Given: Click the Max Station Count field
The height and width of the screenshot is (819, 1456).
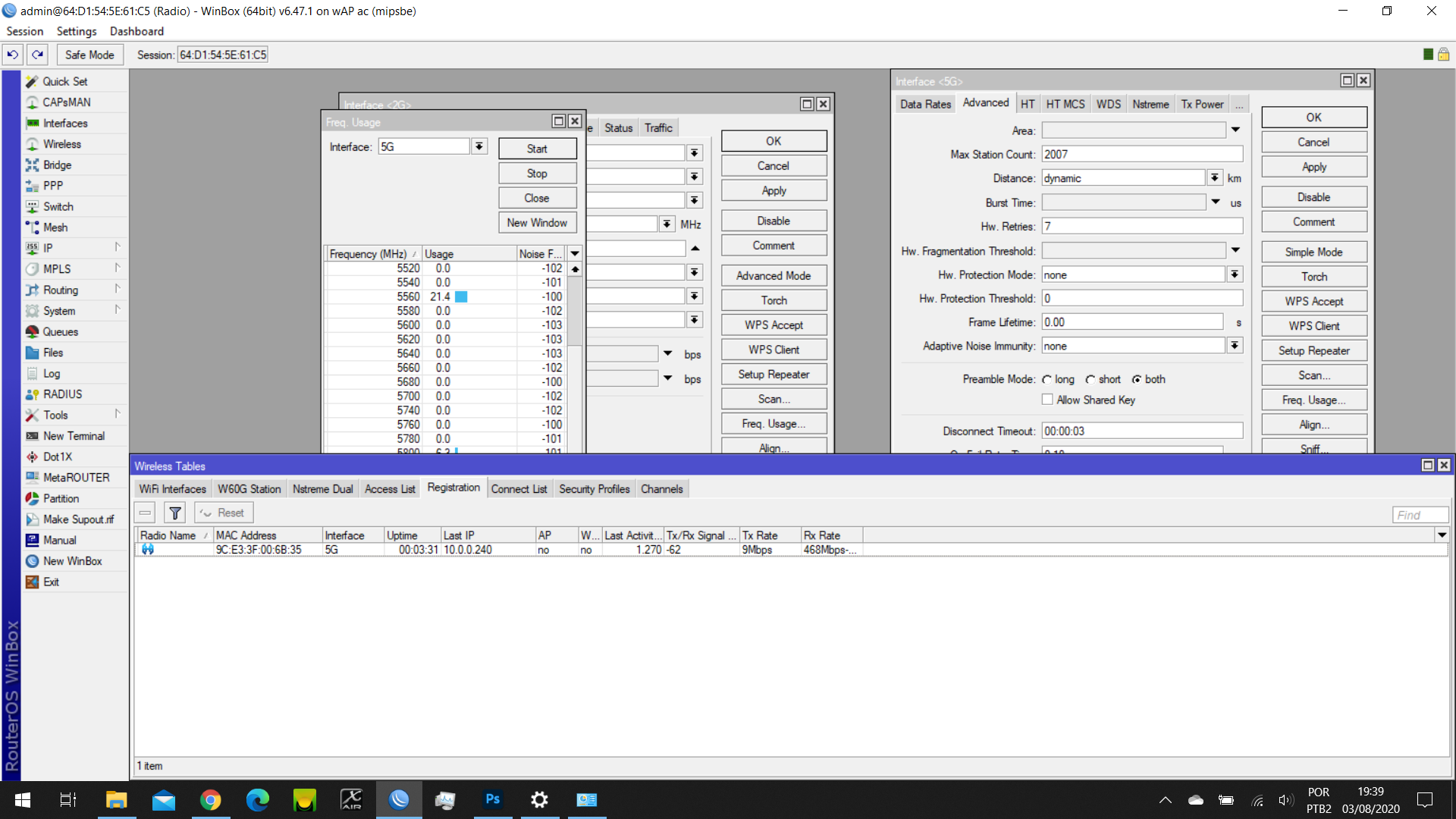Looking at the screenshot, I should [x=1141, y=154].
